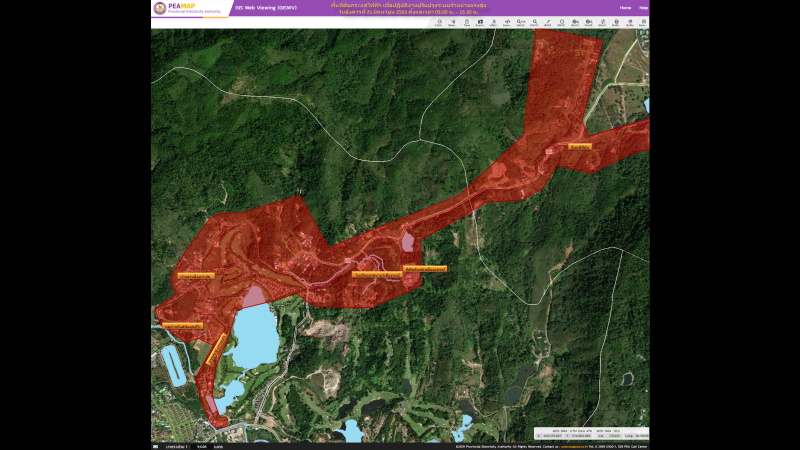Click the PEAMAP logo
The image size is (800, 450).
tap(188, 8)
